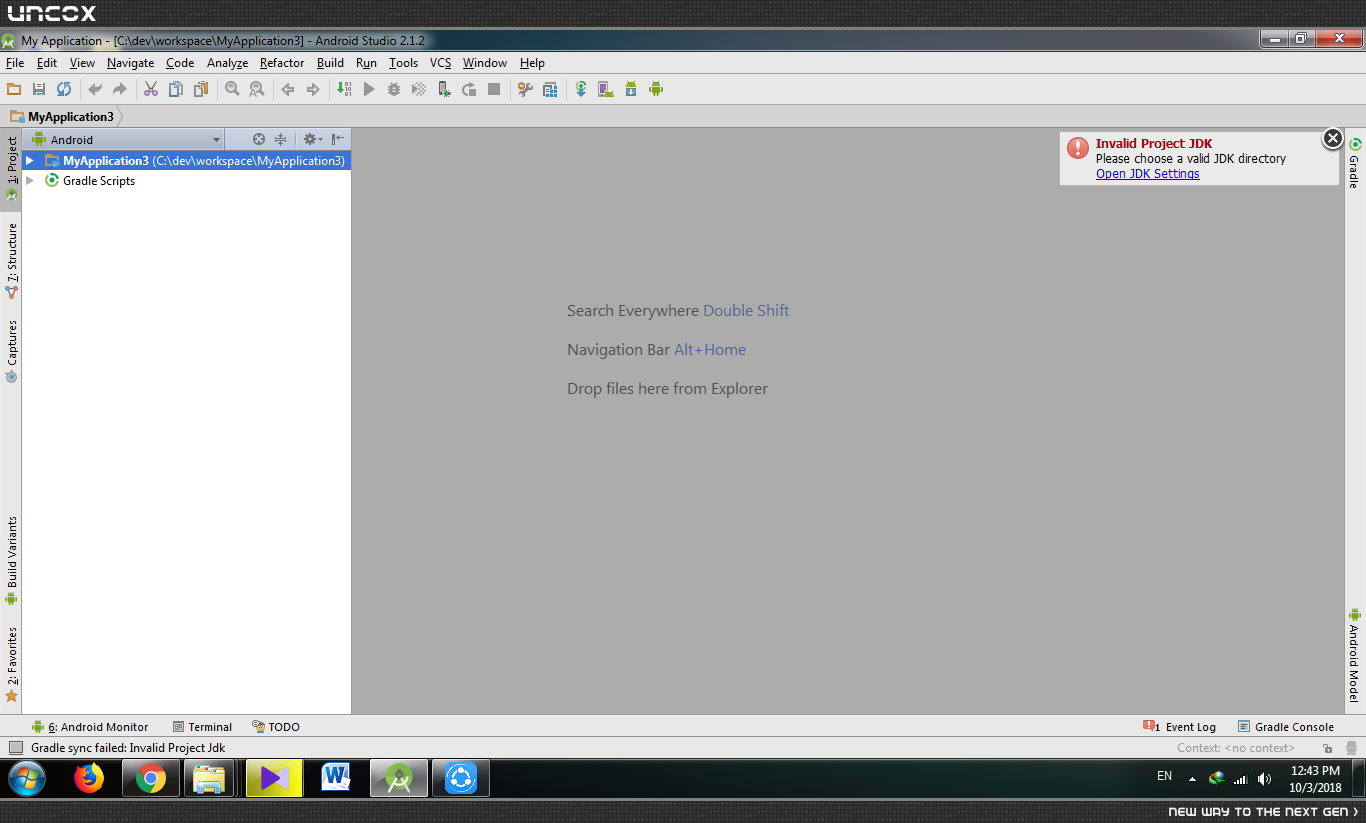Click Scroll from Source crosshair icon
The height and width of the screenshot is (823, 1366).
point(259,140)
